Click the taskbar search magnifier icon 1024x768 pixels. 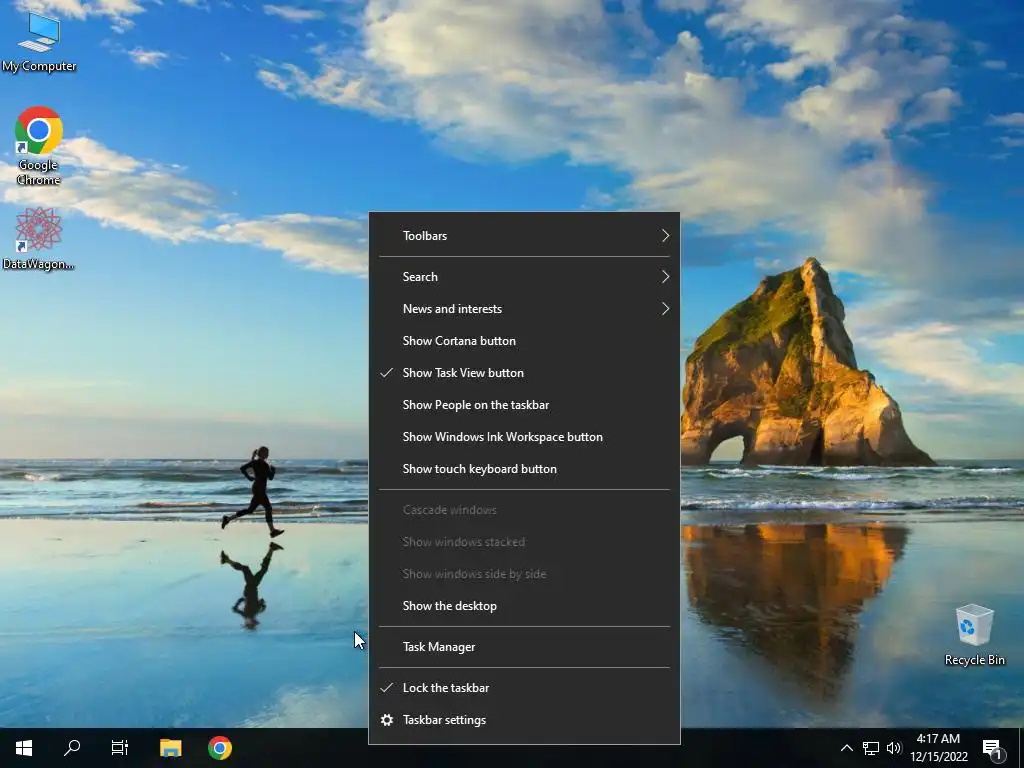click(72, 748)
